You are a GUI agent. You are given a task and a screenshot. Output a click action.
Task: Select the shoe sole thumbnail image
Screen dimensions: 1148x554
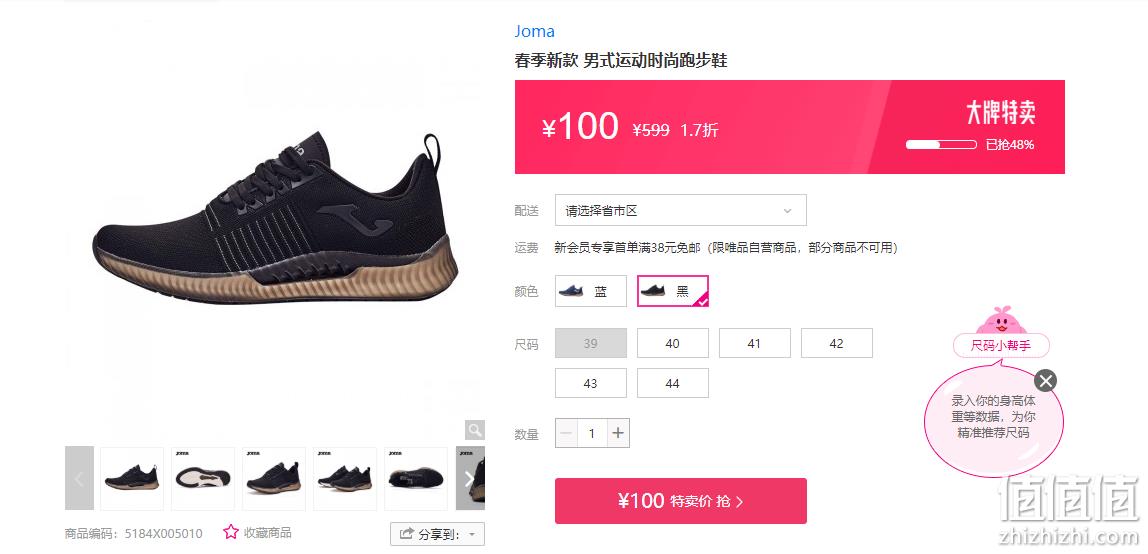[x=203, y=479]
